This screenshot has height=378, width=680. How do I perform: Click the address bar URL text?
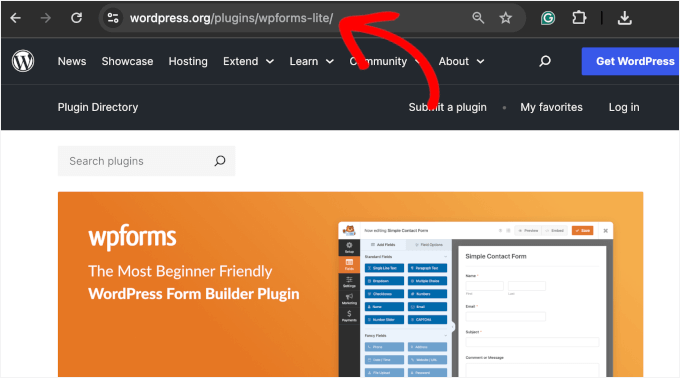[x=232, y=18]
